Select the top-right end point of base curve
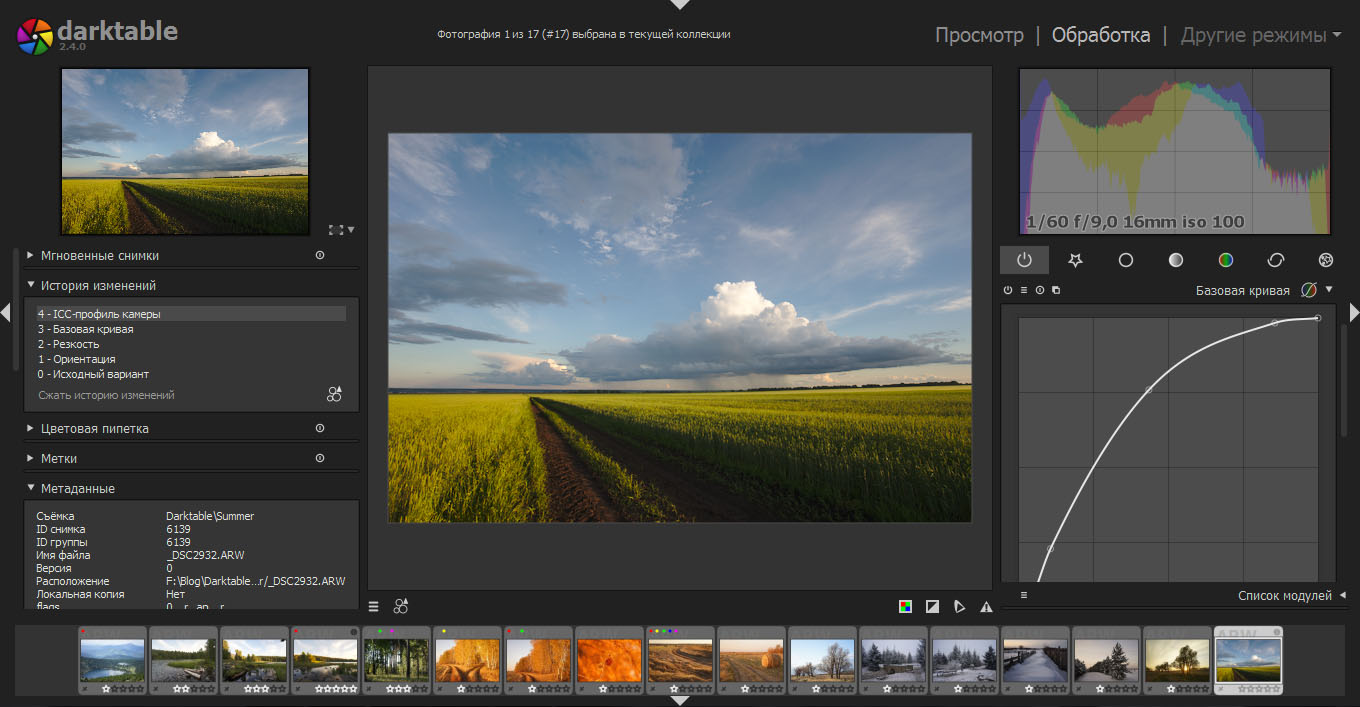 tap(1317, 318)
